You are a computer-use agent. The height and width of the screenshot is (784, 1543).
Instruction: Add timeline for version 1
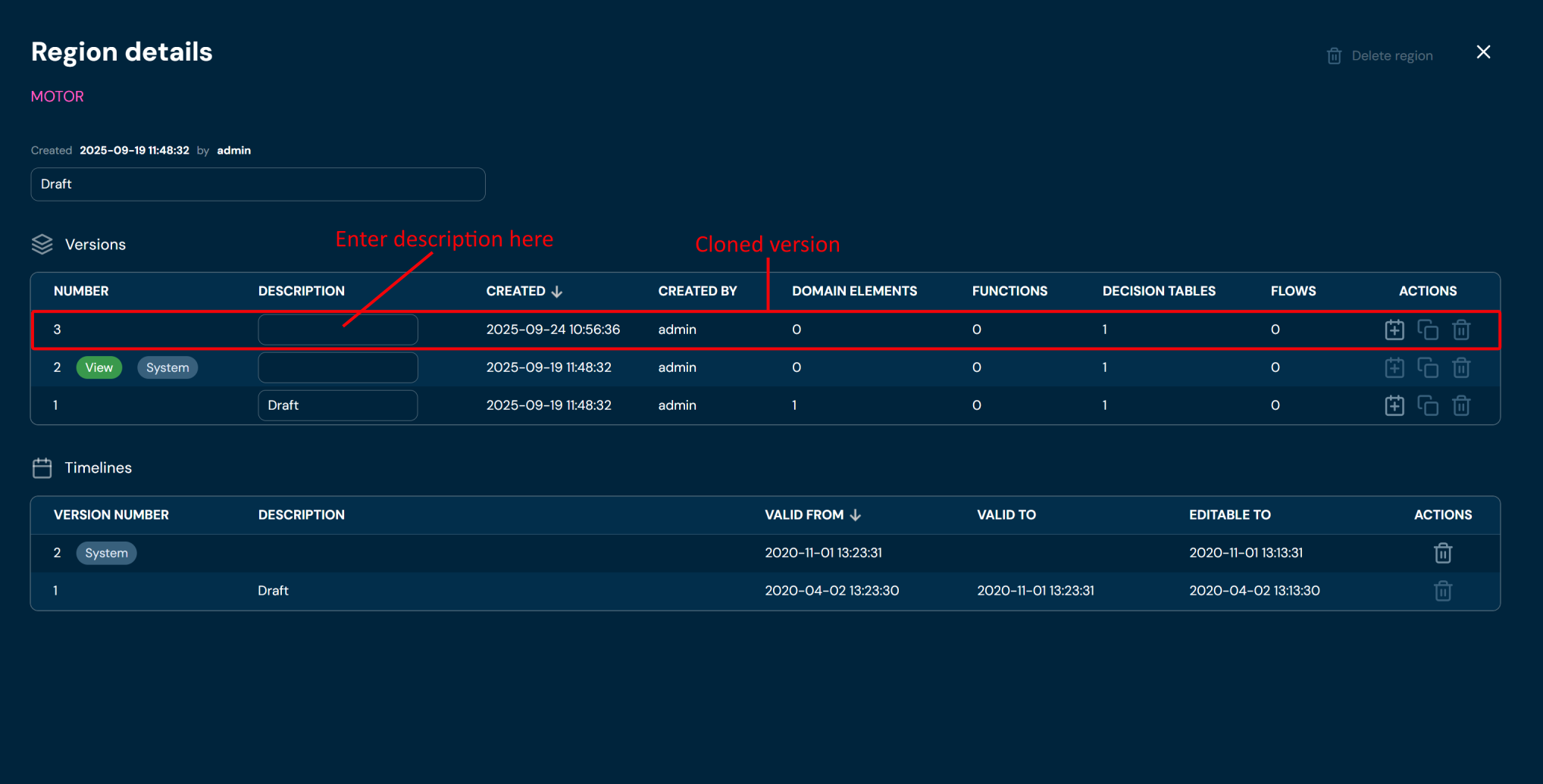point(1394,405)
